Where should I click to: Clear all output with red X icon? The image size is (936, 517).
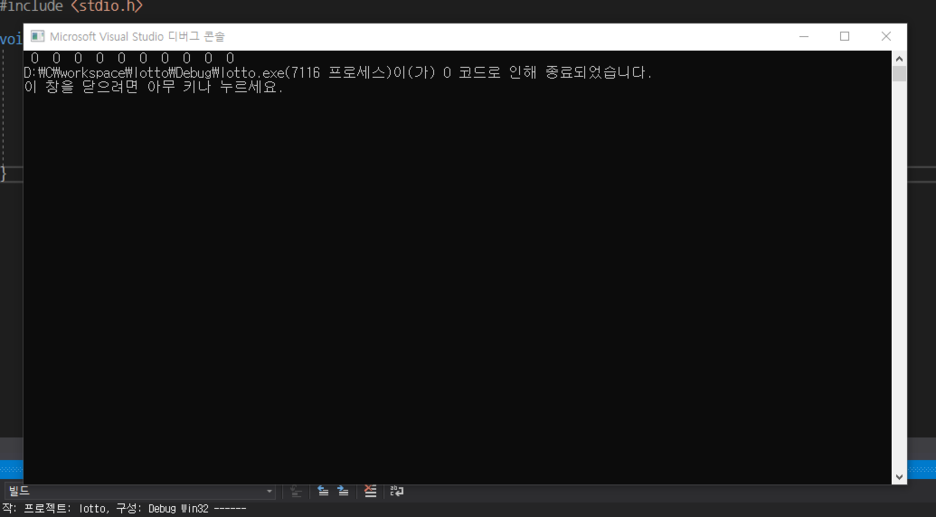click(x=370, y=491)
